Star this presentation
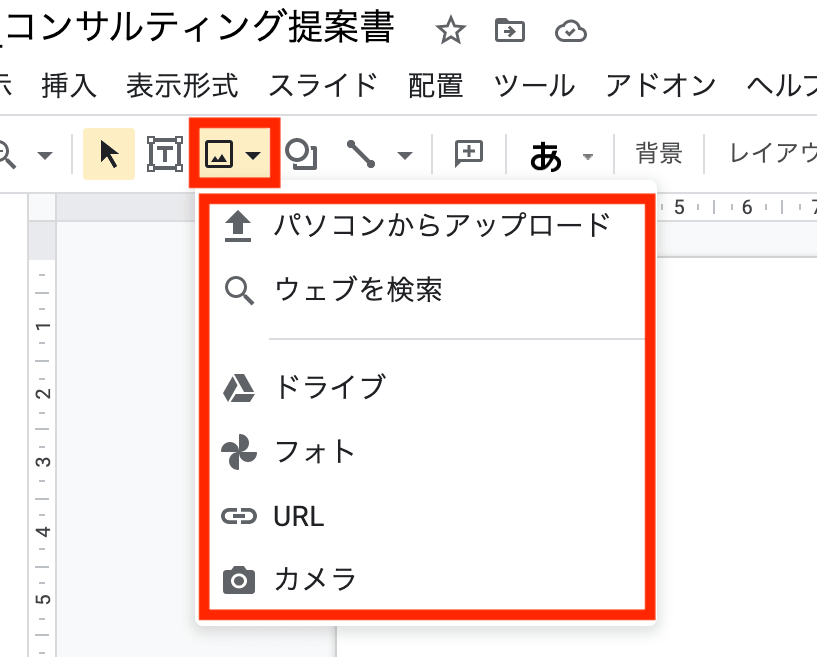Image resolution: width=817 pixels, height=657 pixels. tap(450, 30)
